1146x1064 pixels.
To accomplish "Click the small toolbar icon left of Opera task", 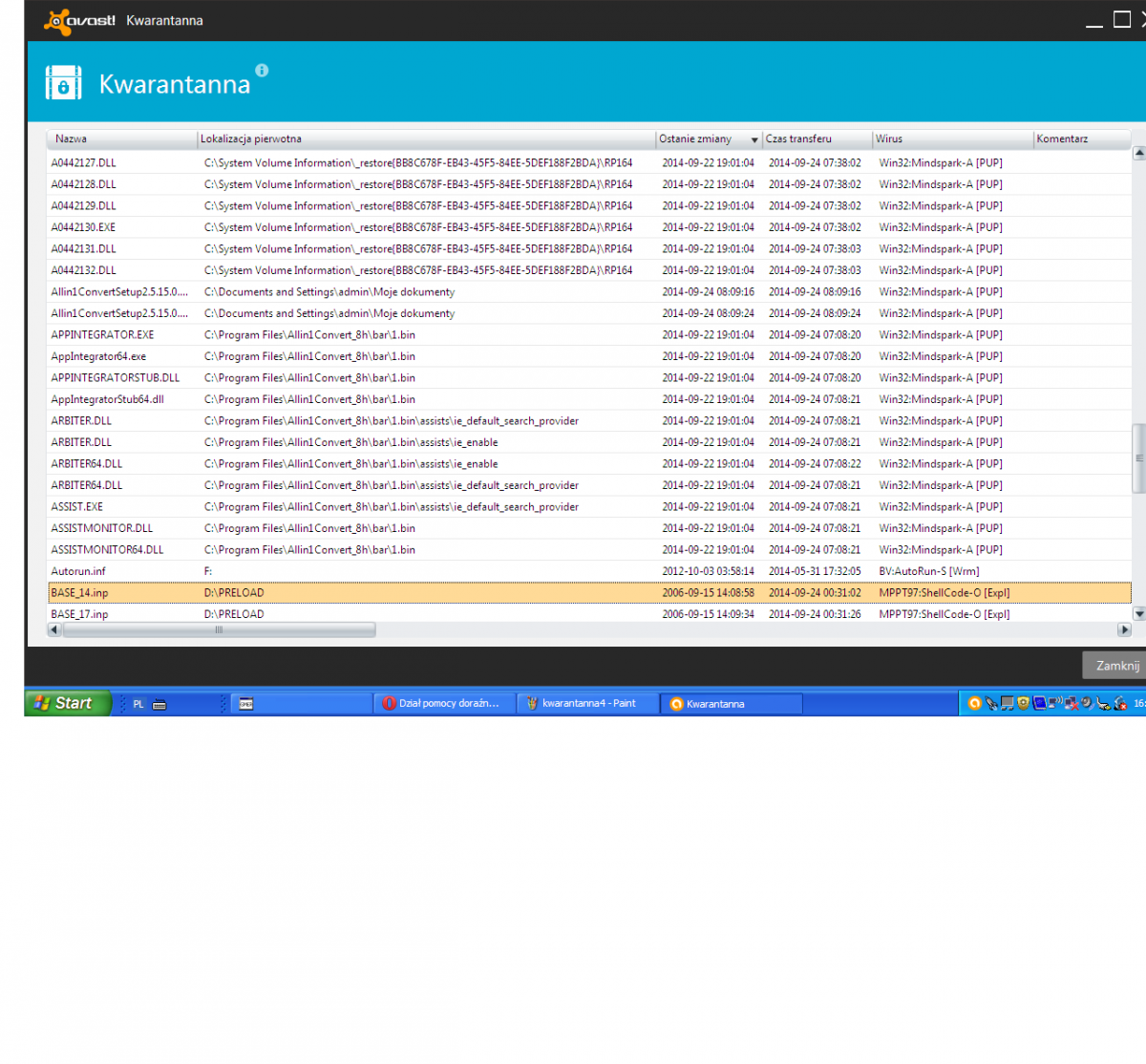I will pyautogui.click(x=245, y=704).
